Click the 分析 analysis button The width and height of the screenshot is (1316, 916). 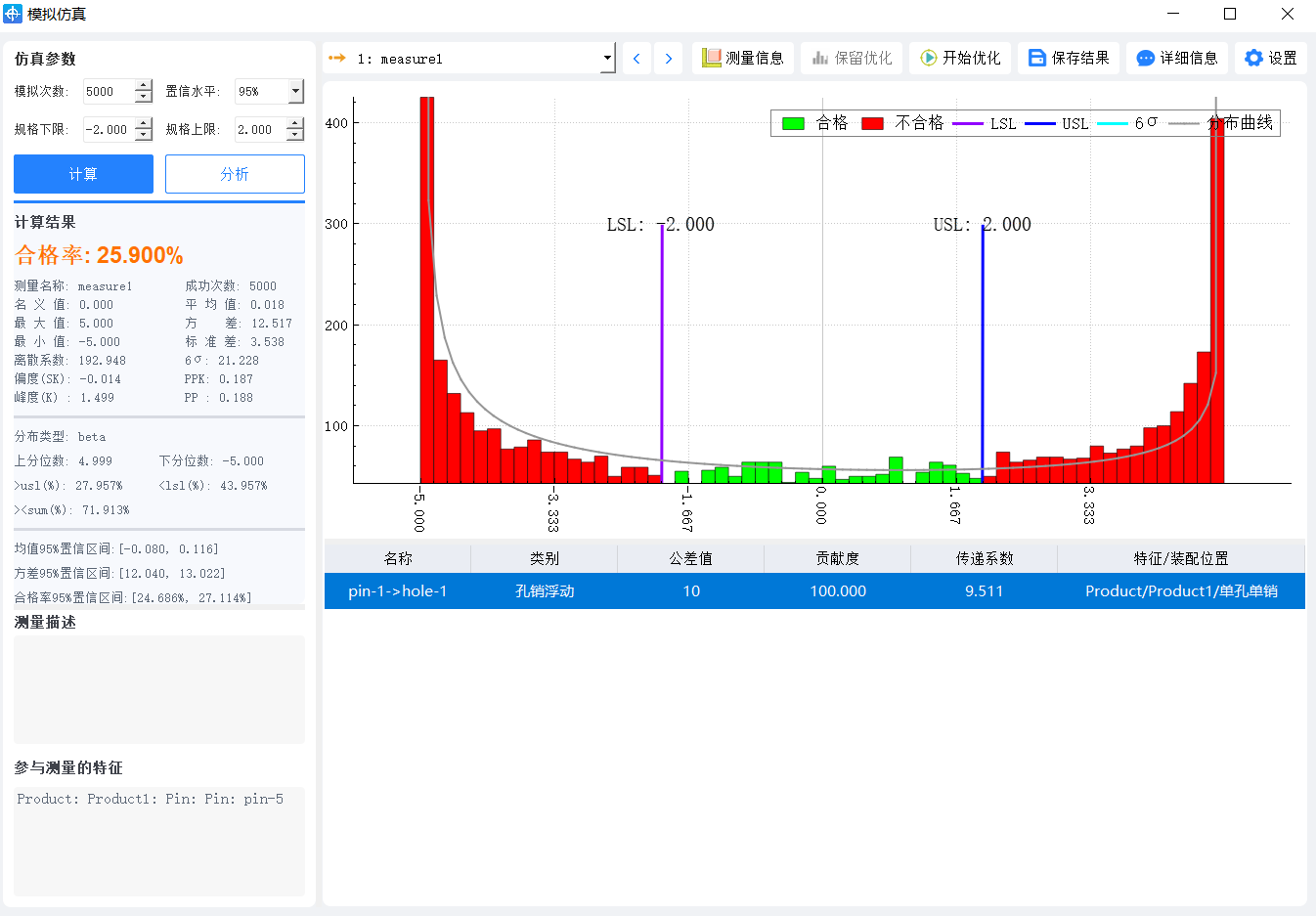pos(235,174)
